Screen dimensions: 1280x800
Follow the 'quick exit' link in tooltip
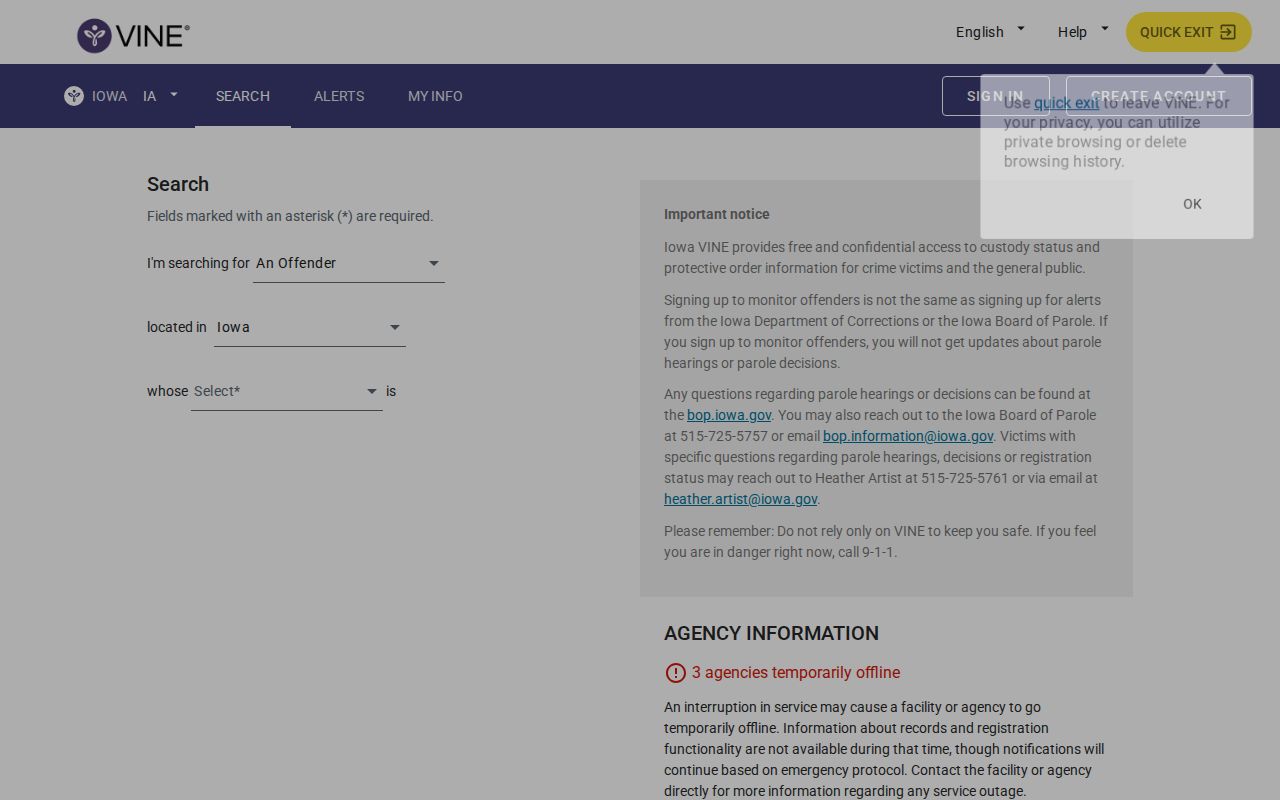click(1066, 103)
